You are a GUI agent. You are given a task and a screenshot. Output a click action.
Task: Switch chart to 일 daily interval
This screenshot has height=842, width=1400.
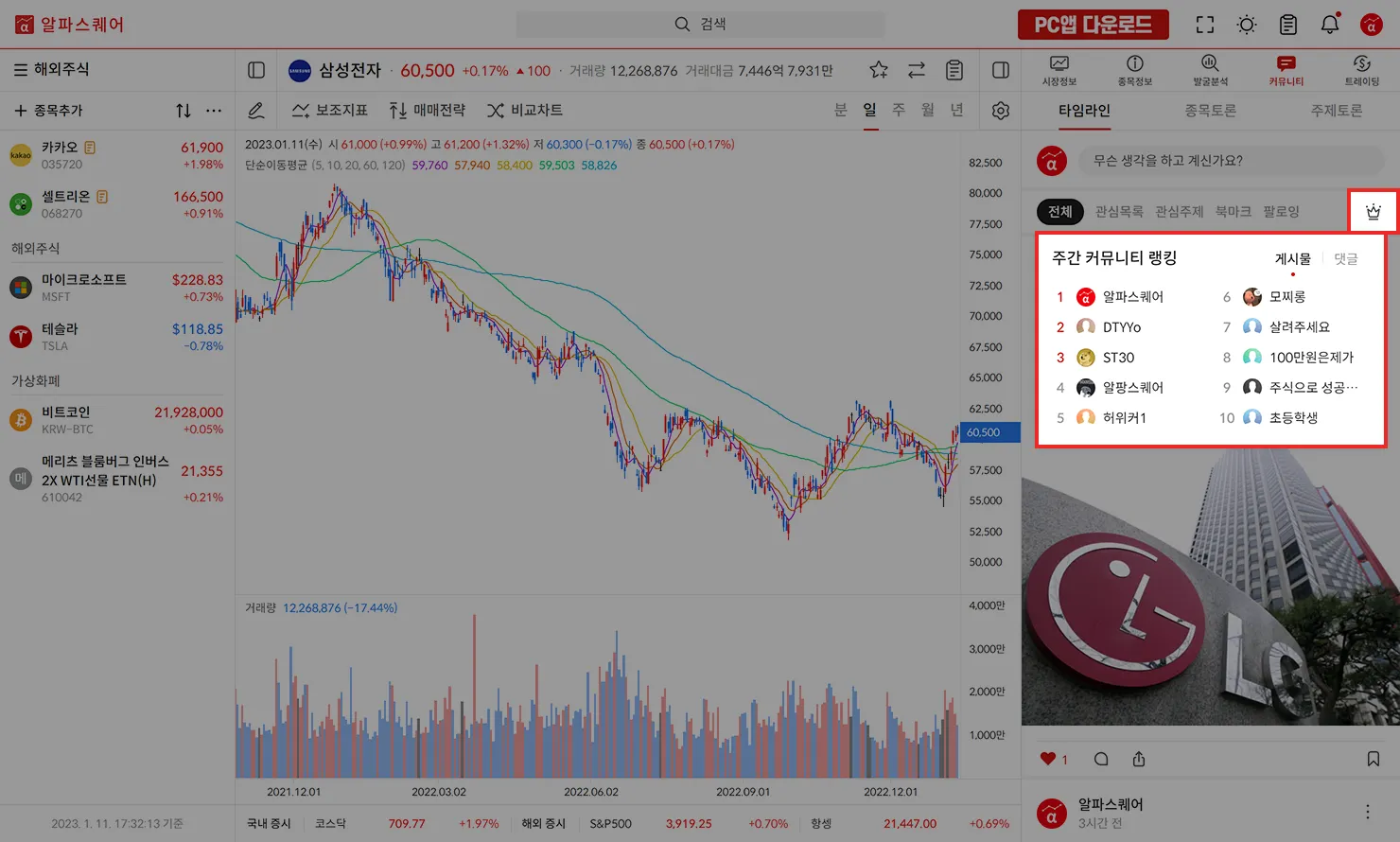pos(870,111)
